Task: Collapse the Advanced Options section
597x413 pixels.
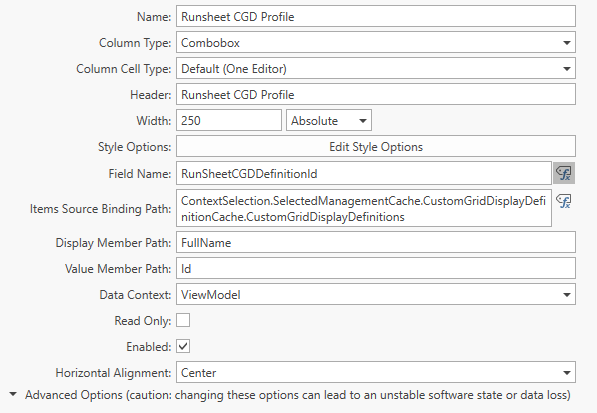Action: 13,394
